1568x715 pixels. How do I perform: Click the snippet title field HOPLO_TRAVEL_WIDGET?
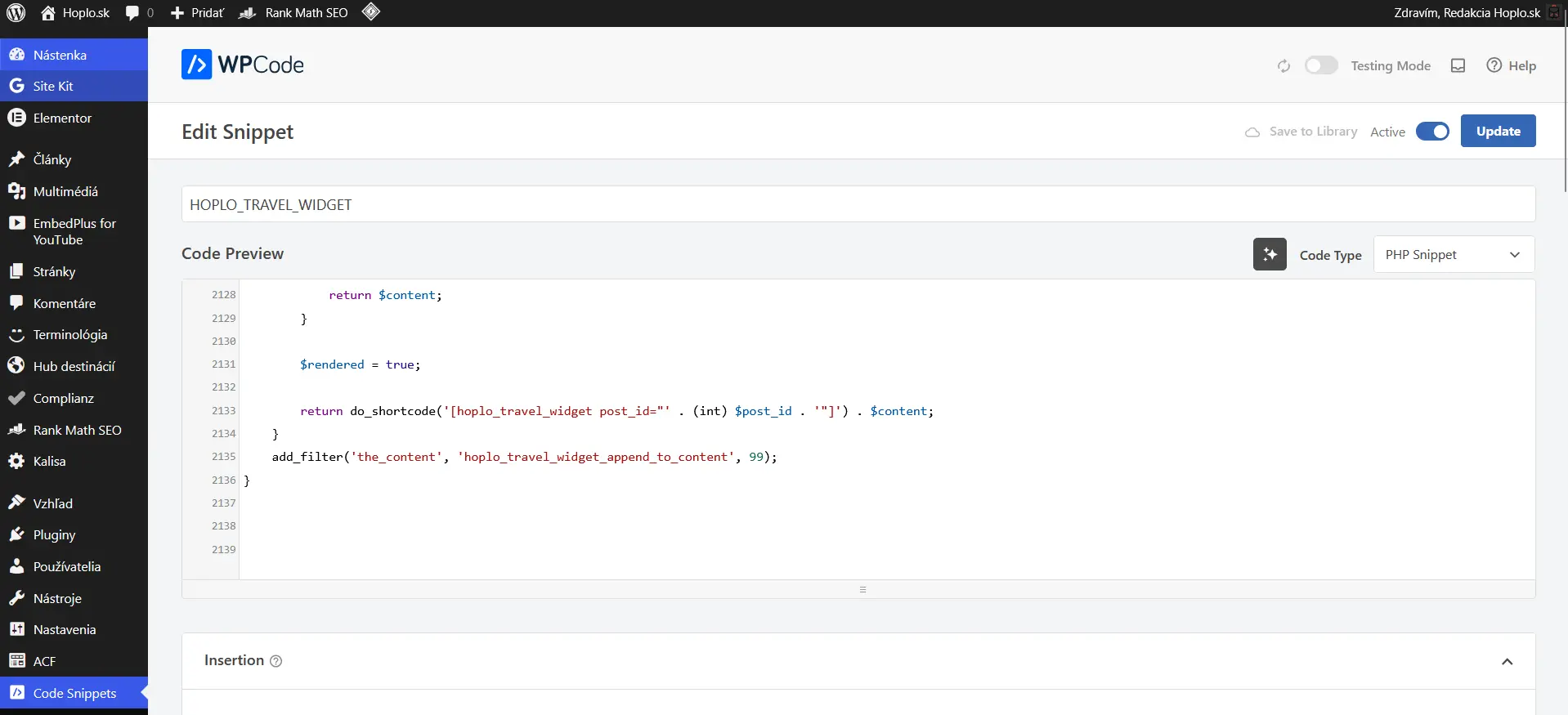[x=858, y=204]
